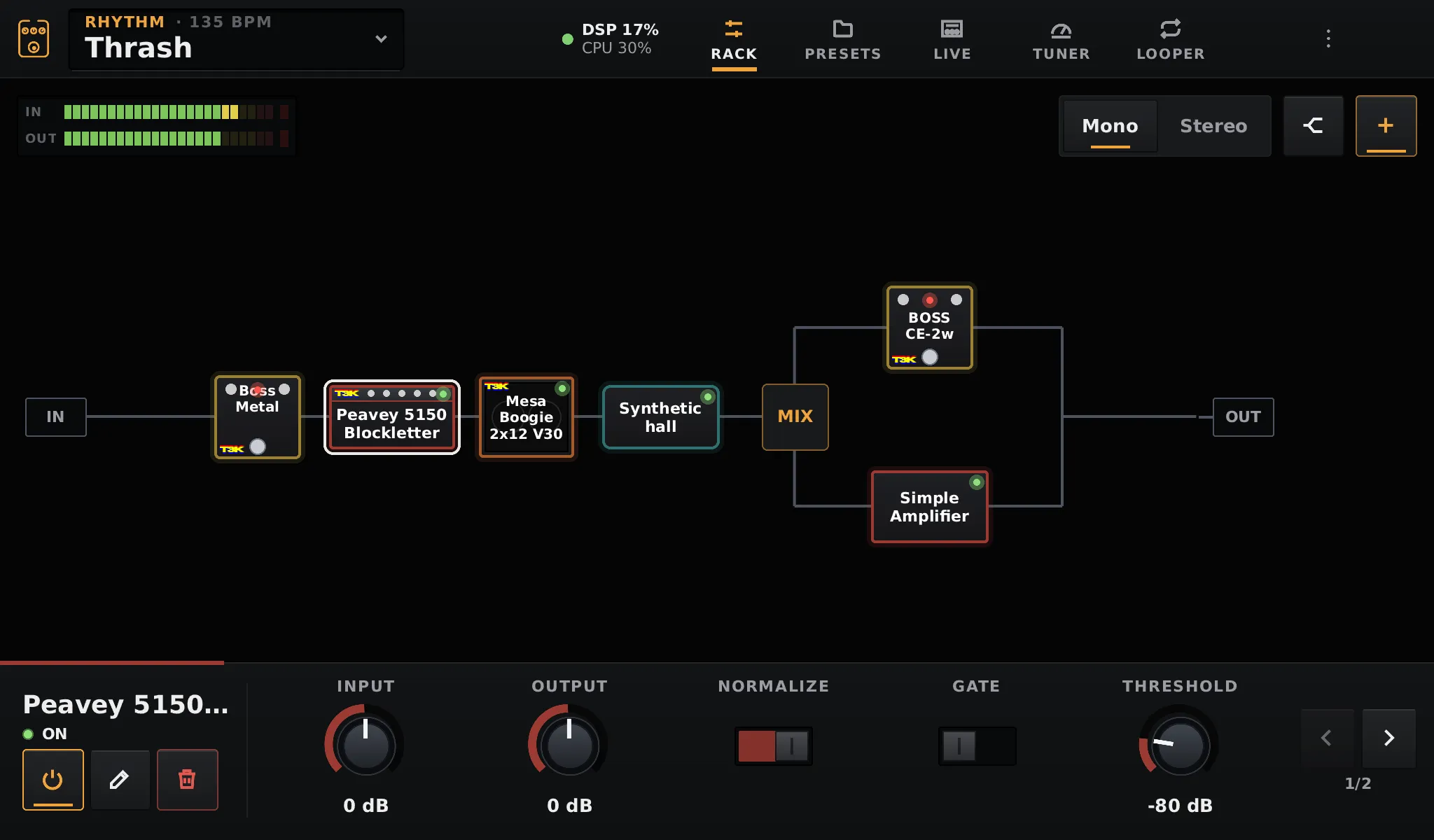Click the pedalboard app logo icon
The image size is (1434, 840).
click(34, 38)
